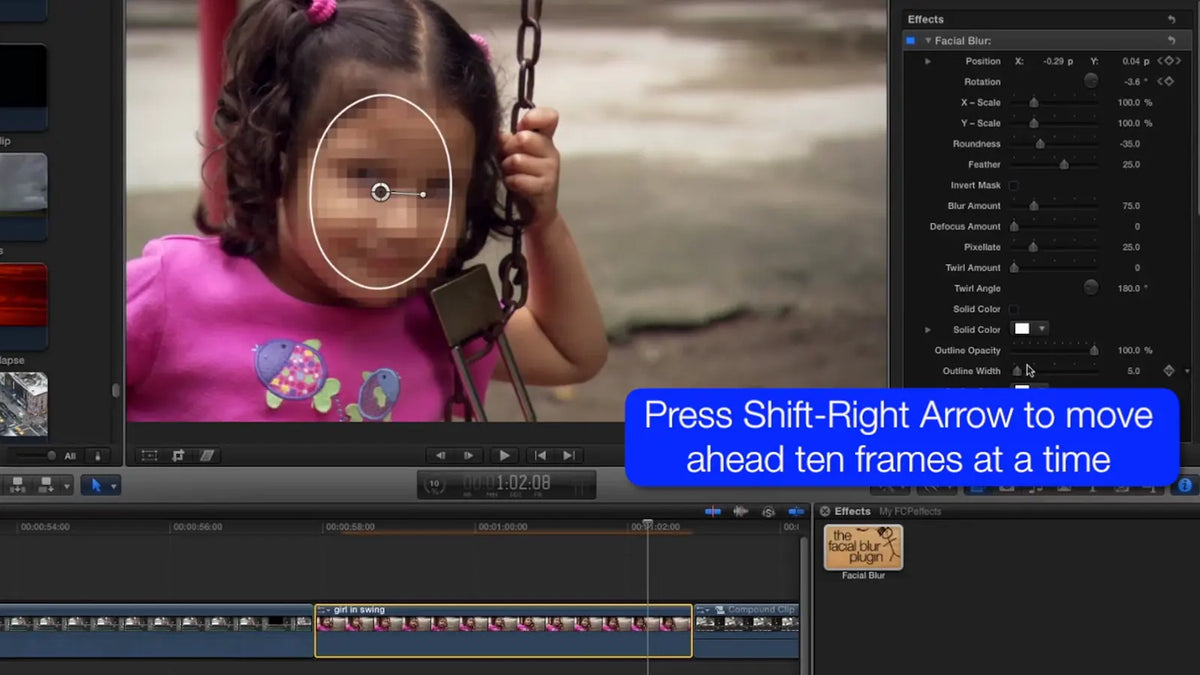Toggle the solo icon in timeline
The height and width of the screenshot is (675, 1200).
click(768, 511)
